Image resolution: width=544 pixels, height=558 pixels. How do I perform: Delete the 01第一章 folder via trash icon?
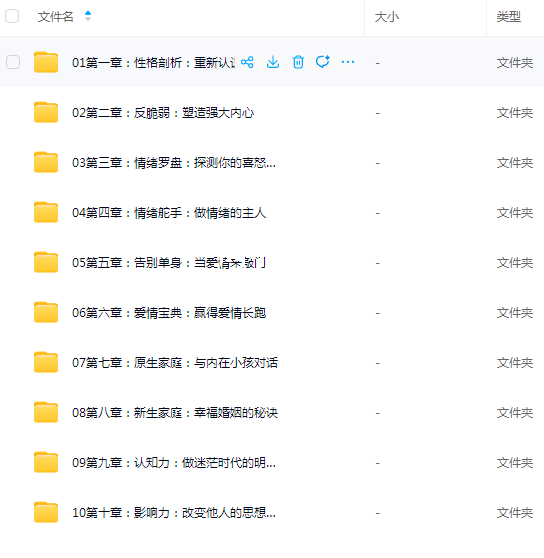pyautogui.click(x=298, y=62)
